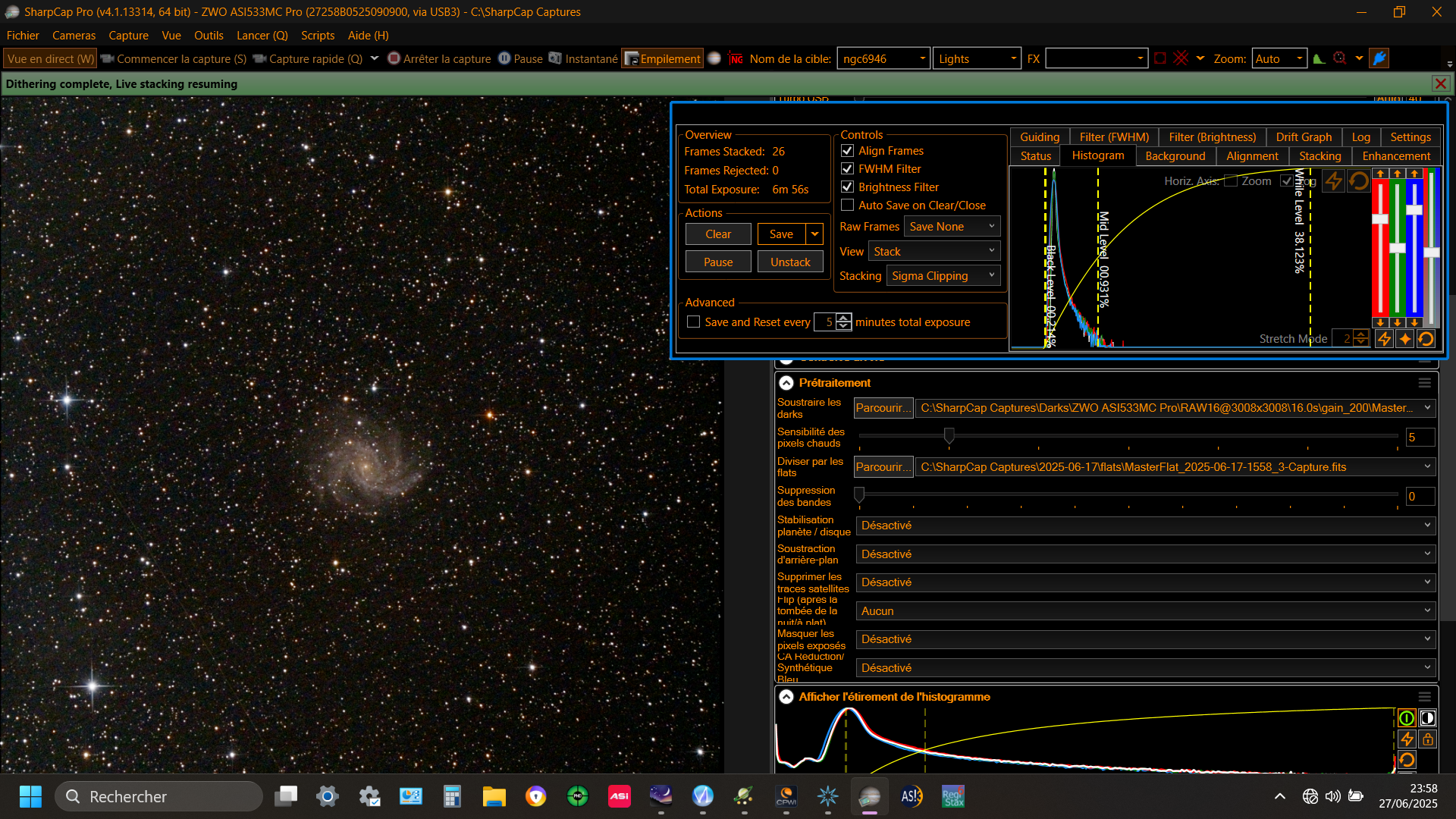The image size is (1456, 819).
Task: Click the up arrow above the green slider
Action: coord(1398,174)
